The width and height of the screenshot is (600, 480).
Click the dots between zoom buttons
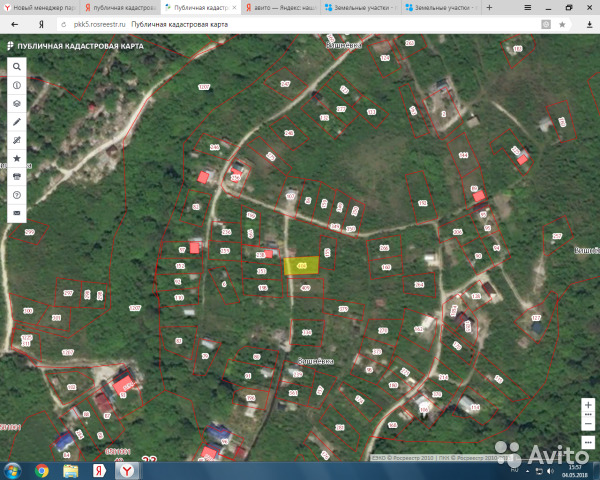tap(588, 415)
